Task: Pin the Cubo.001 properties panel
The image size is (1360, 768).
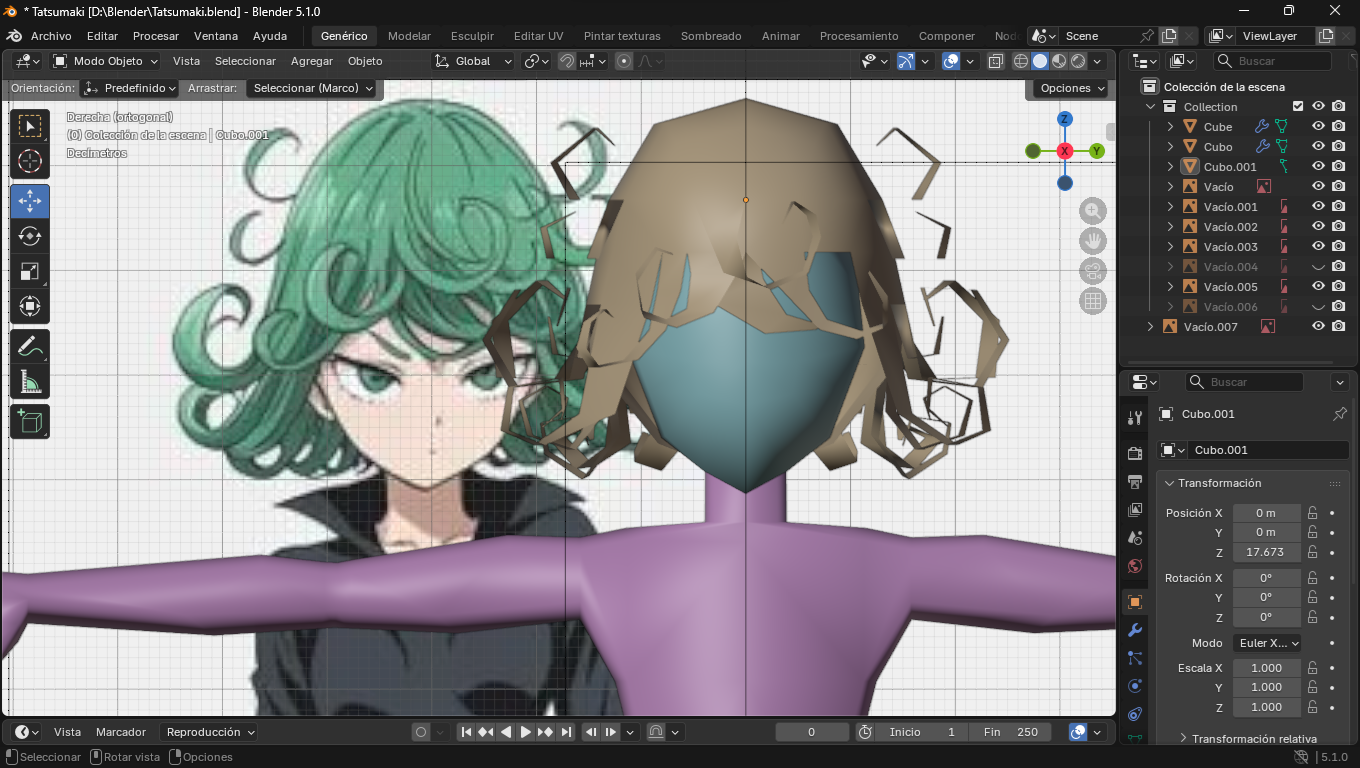Action: (x=1340, y=414)
